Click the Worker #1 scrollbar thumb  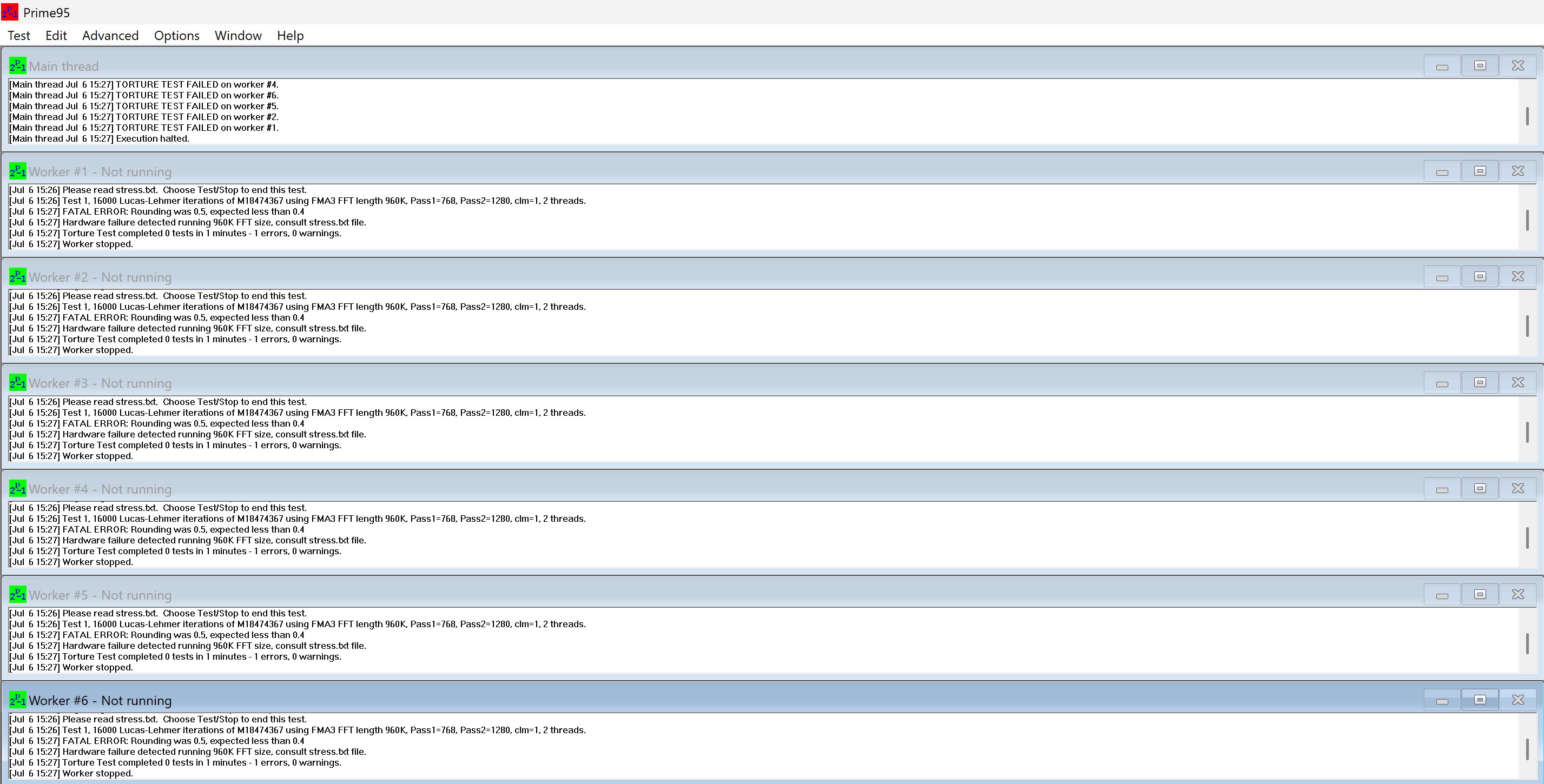click(x=1527, y=221)
